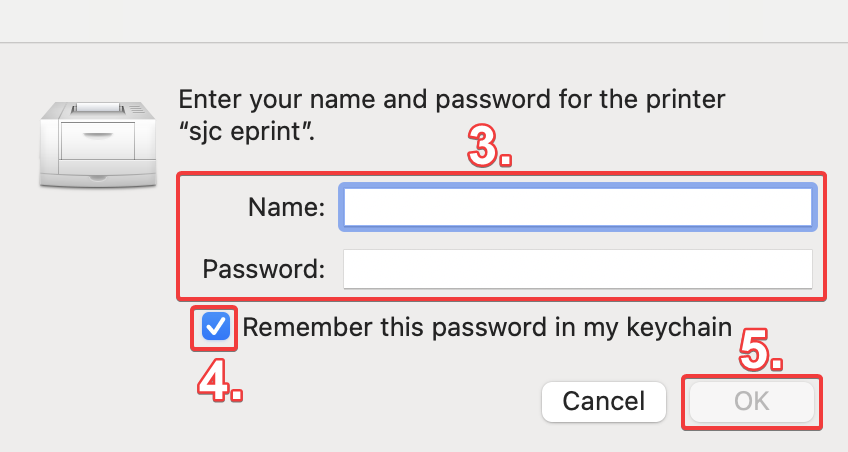Screen dimensions: 848x452
Task: Click the red outline around the credential fields
Action: coord(501,174)
